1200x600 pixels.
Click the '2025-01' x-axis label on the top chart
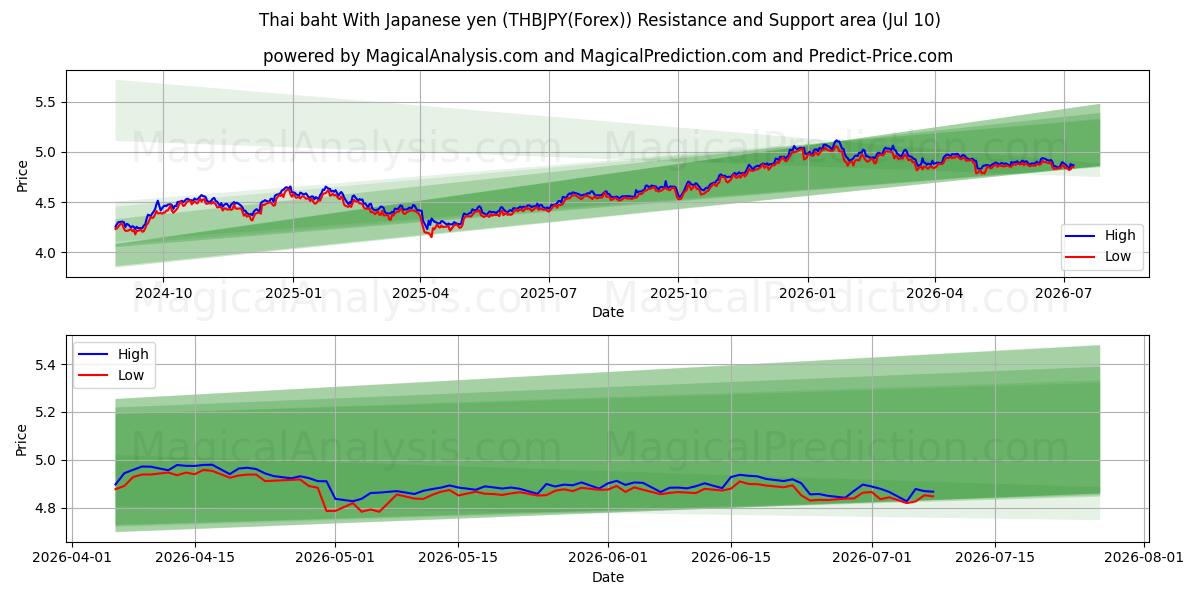click(293, 293)
